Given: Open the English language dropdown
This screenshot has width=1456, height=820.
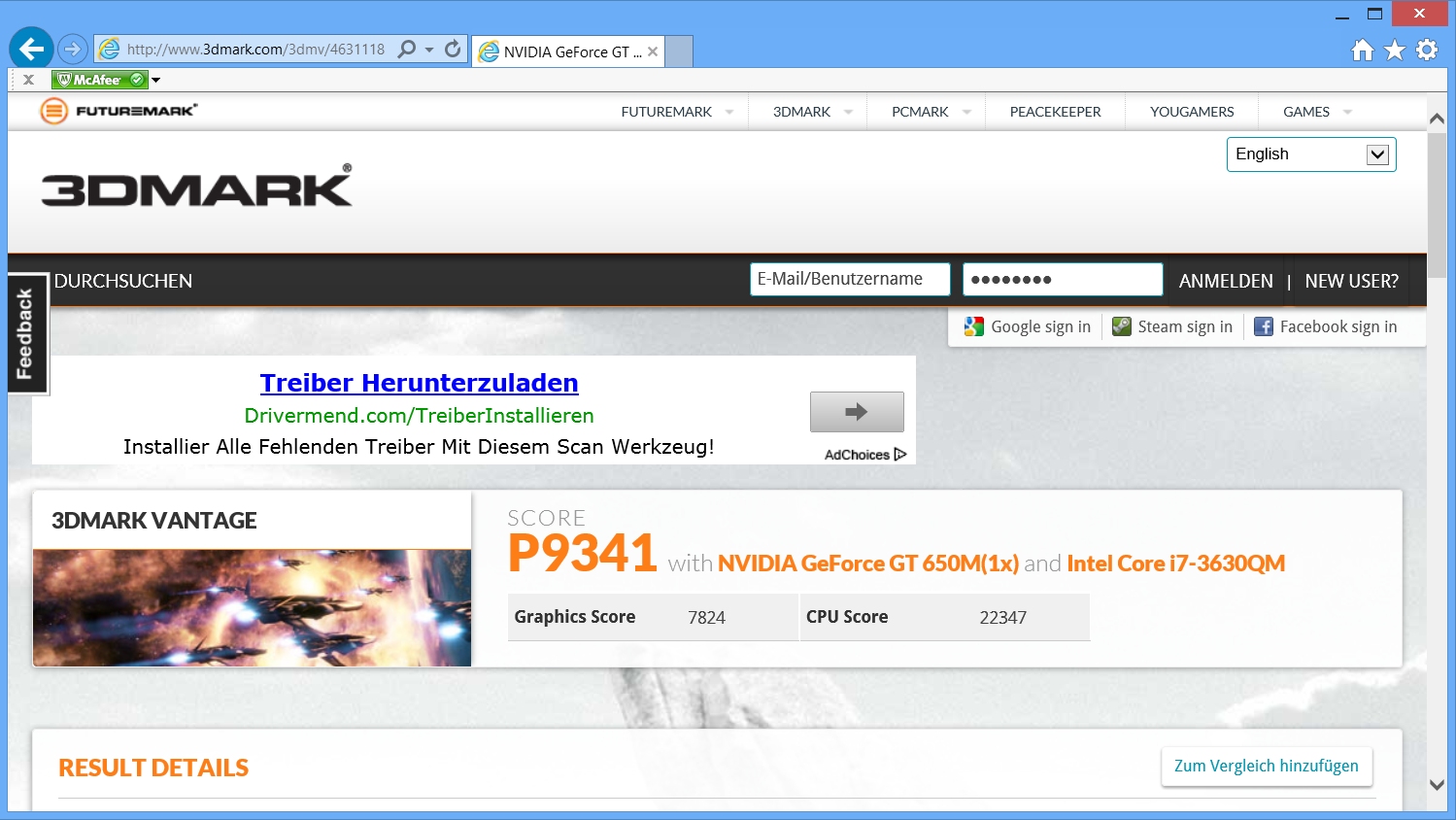Looking at the screenshot, I should click(x=1311, y=154).
